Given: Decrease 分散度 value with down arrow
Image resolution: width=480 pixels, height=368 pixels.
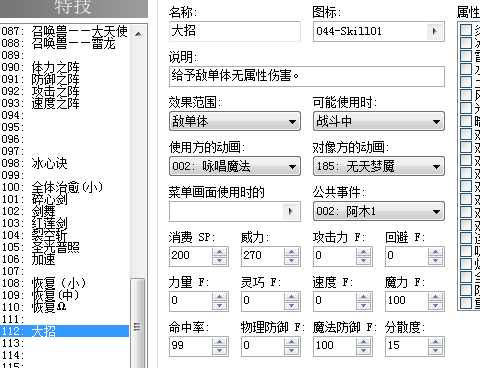Looking at the screenshot, I should tap(436, 351).
